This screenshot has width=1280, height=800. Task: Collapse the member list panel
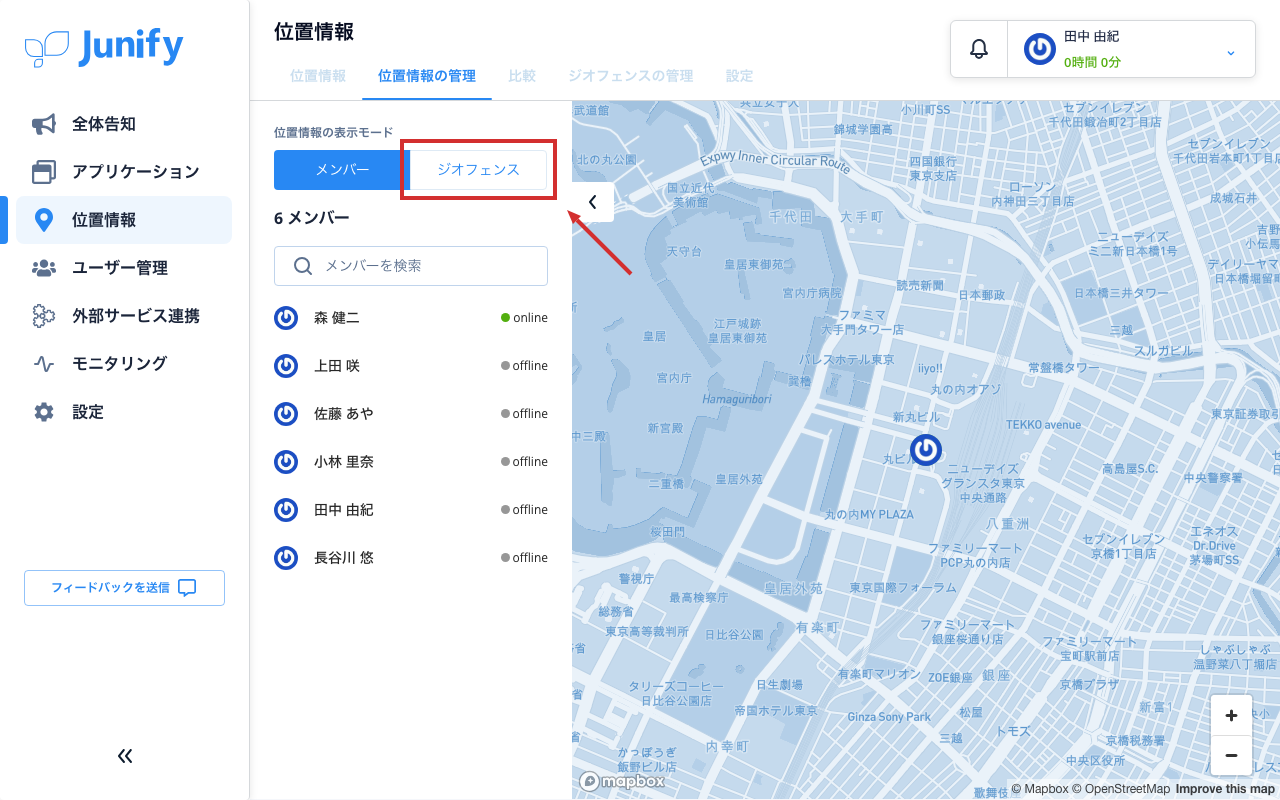point(593,202)
